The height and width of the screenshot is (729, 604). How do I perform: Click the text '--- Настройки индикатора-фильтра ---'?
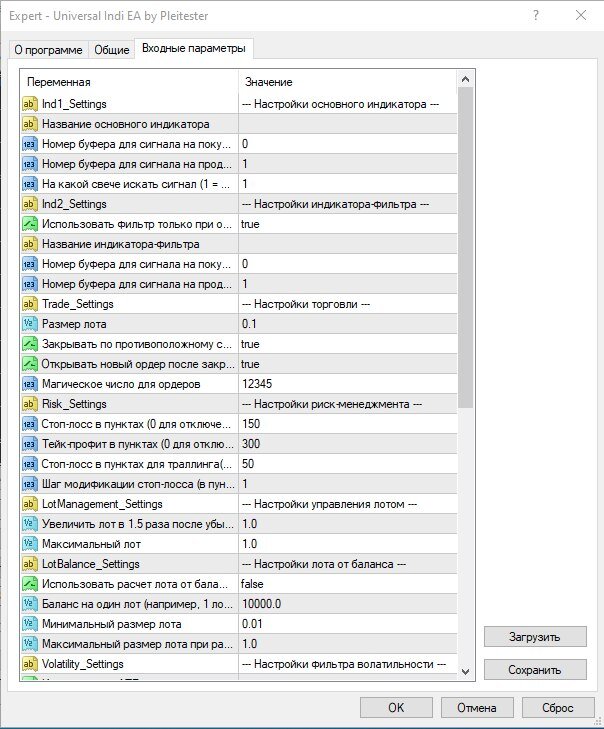click(x=335, y=204)
